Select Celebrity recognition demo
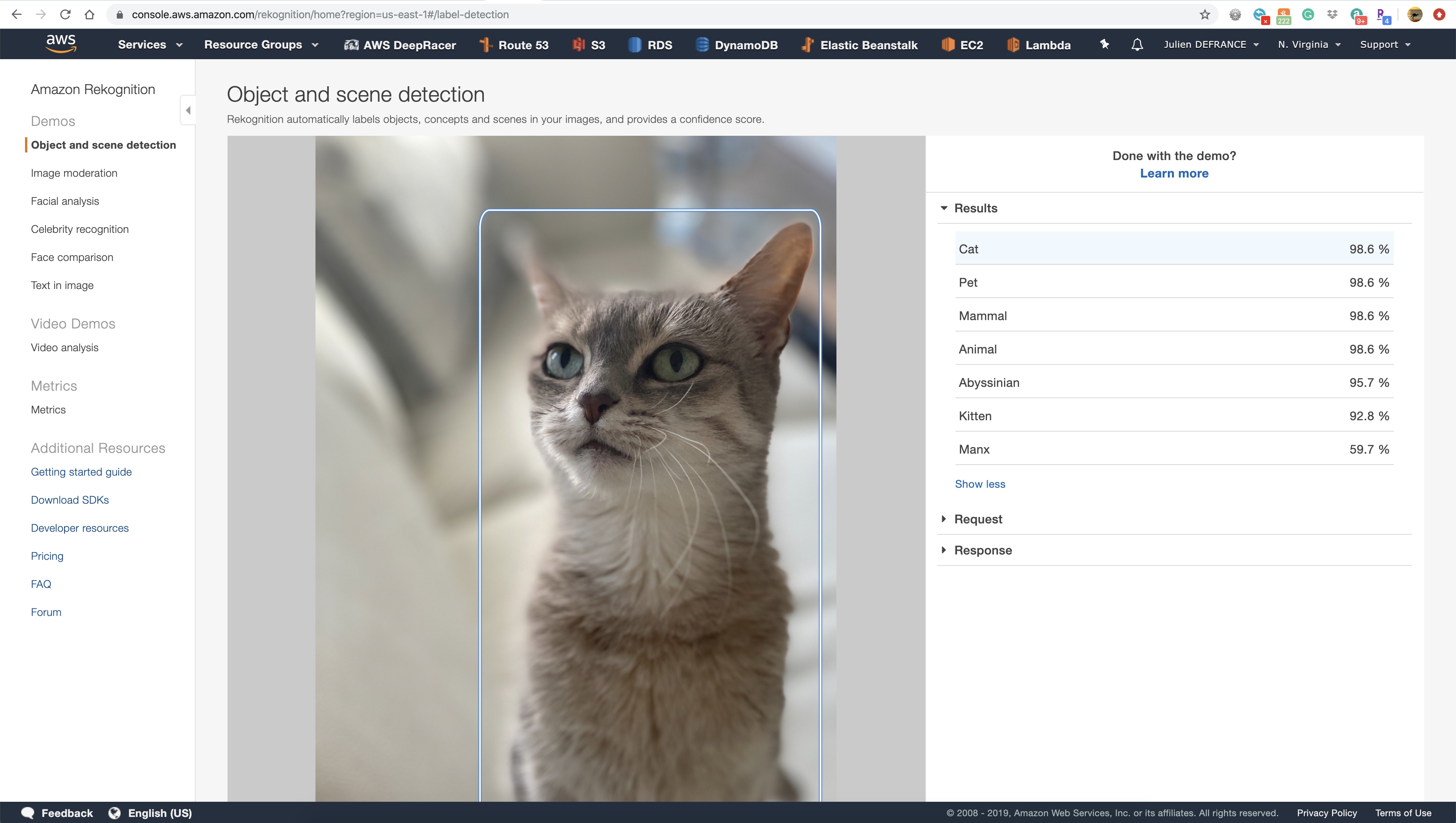 click(x=80, y=229)
